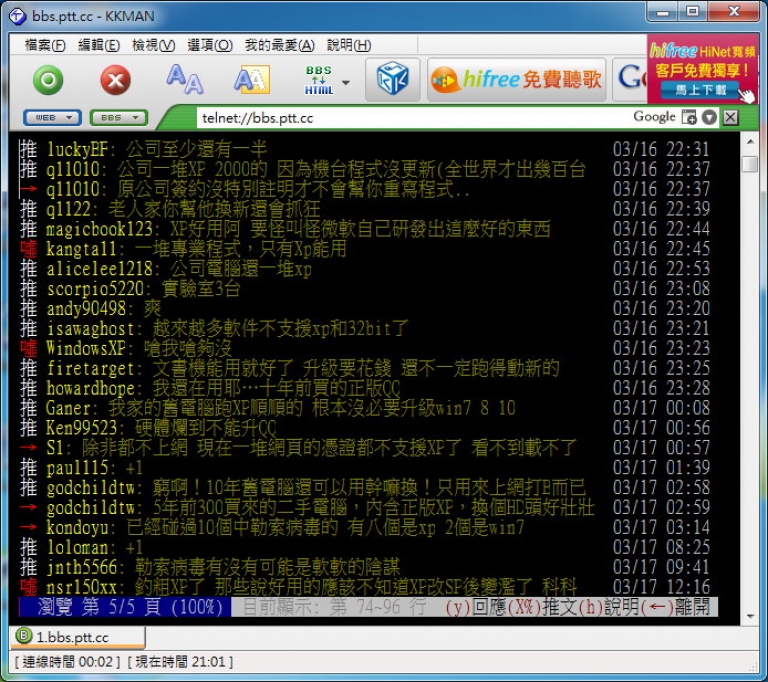Click the alicelee1218 comment line

(x=364, y=268)
